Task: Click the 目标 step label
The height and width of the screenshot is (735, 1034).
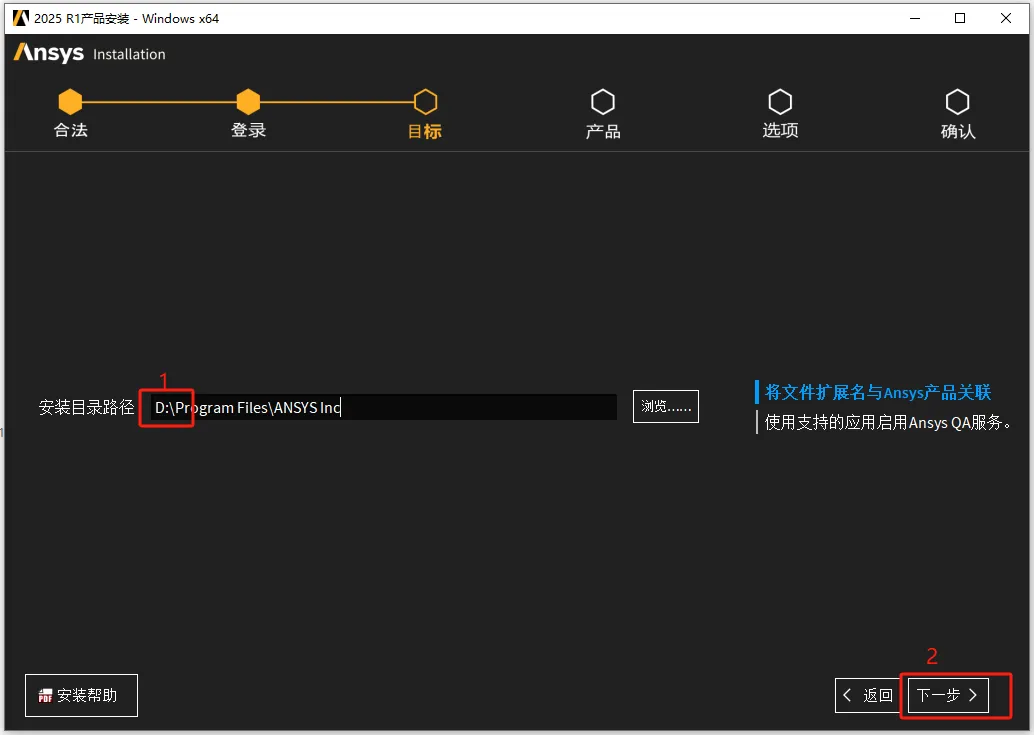Action: (x=425, y=131)
